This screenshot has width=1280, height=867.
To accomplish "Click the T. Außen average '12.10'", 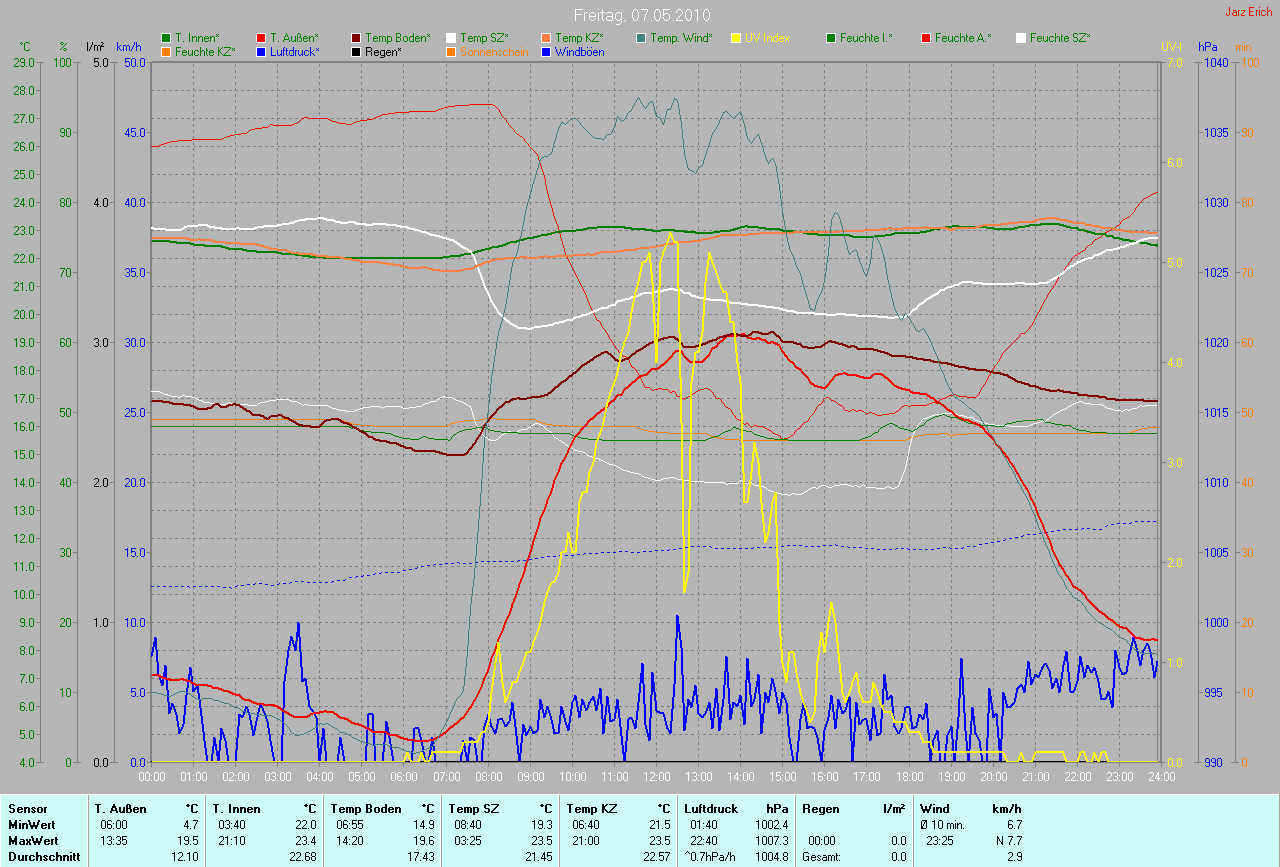I will pos(185,857).
